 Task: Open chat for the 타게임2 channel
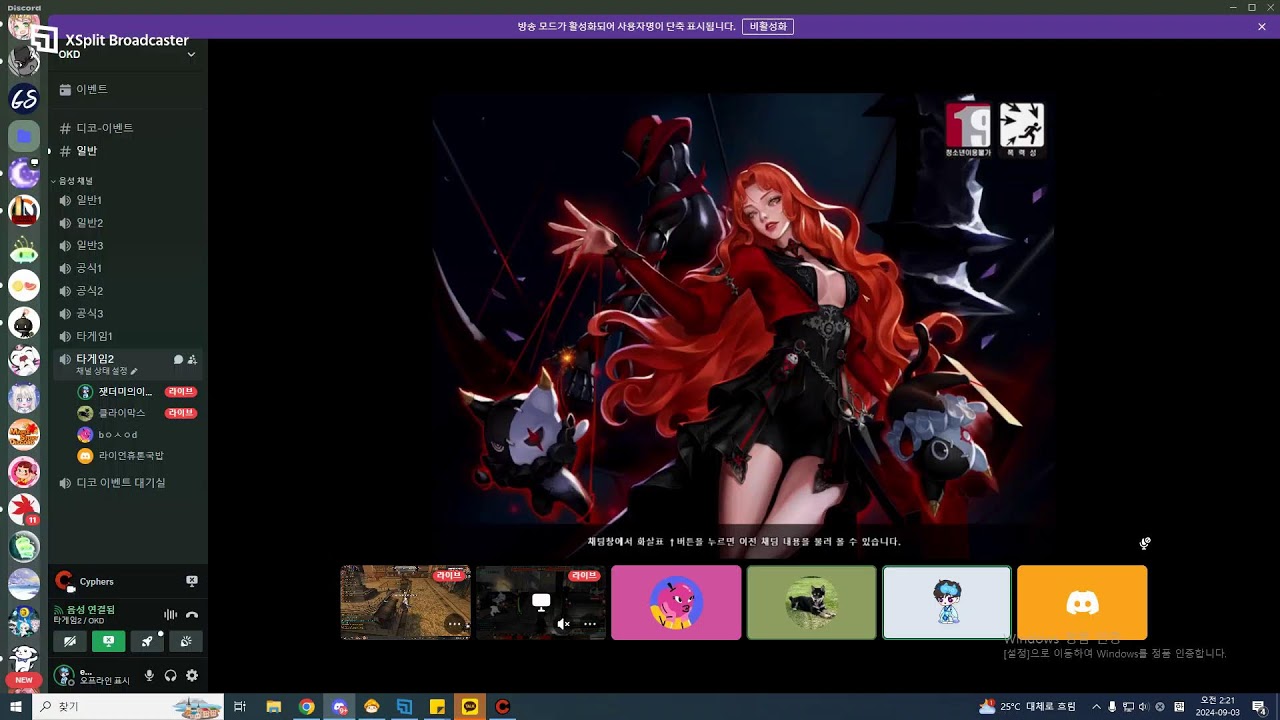(x=178, y=360)
